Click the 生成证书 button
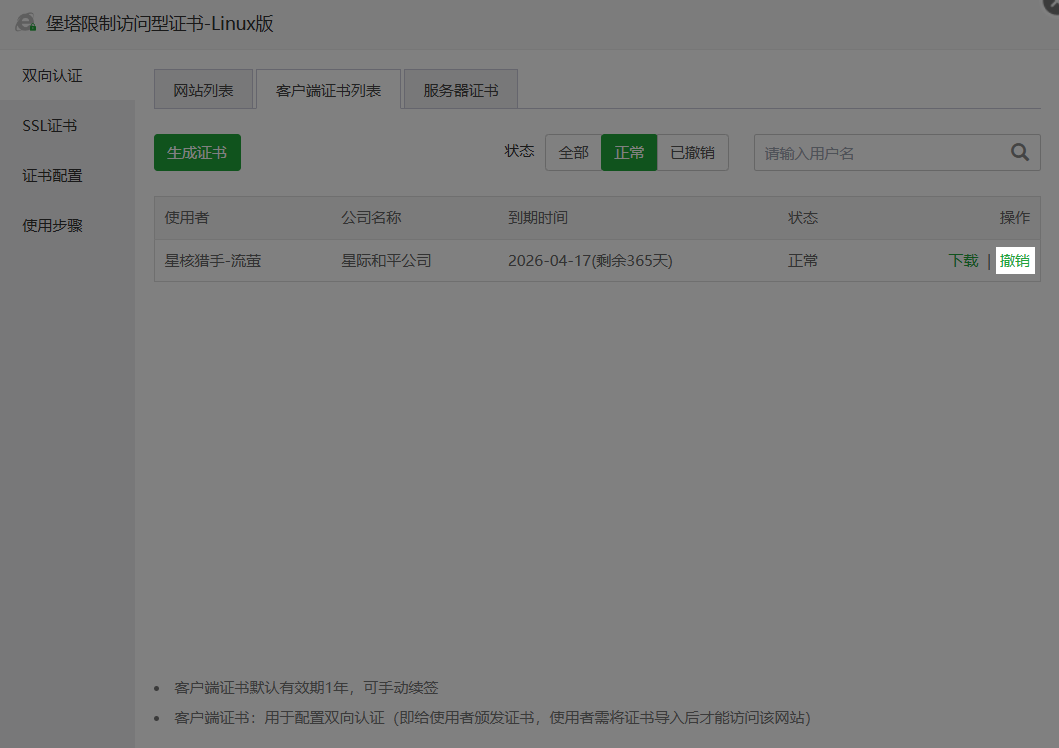This screenshot has width=1059, height=748. pyautogui.click(x=197, y=151)
